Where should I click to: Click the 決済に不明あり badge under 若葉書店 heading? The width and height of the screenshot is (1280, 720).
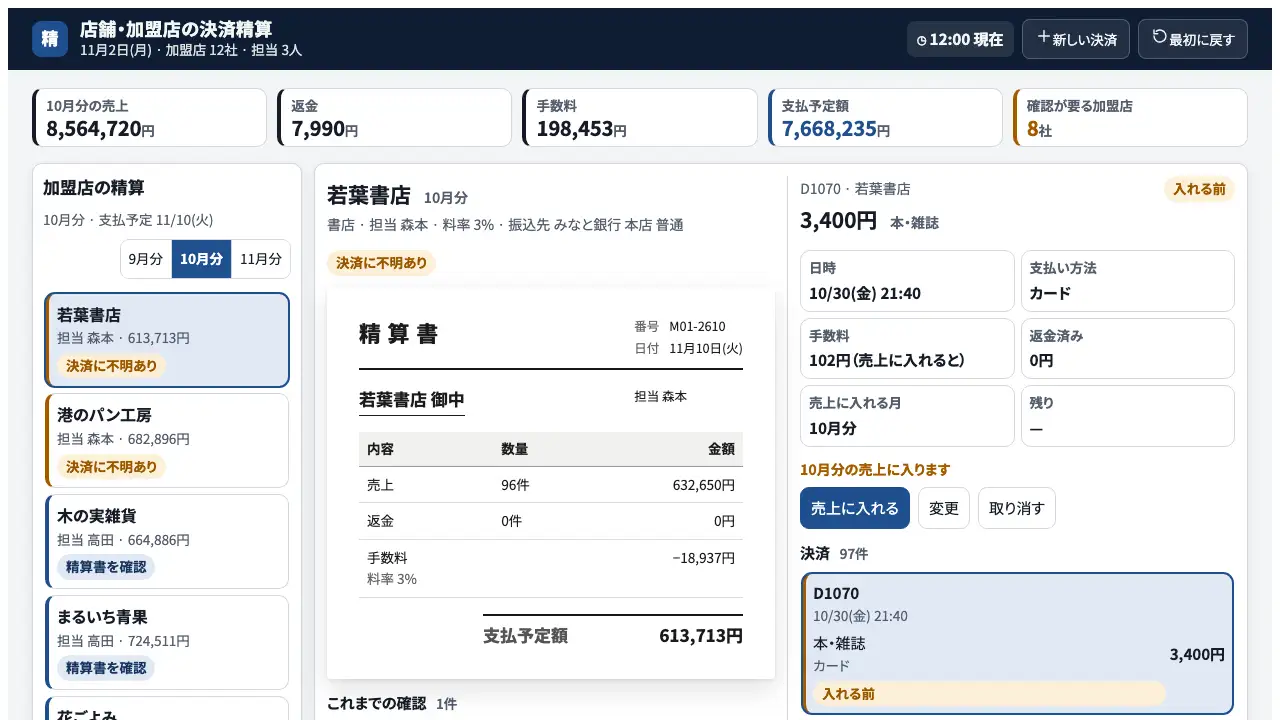click(381, 263)
